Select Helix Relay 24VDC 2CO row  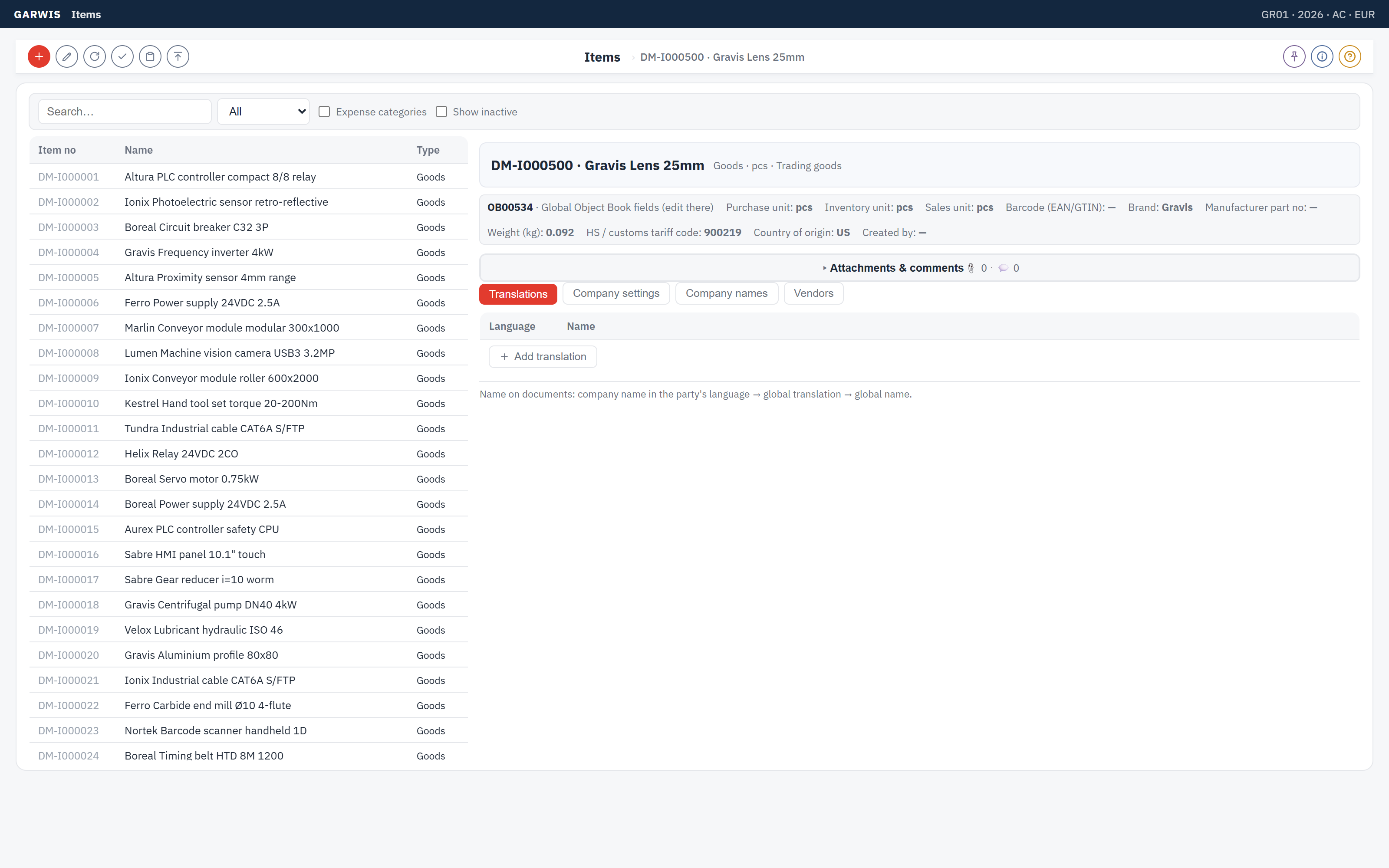(x=249, y=454)
